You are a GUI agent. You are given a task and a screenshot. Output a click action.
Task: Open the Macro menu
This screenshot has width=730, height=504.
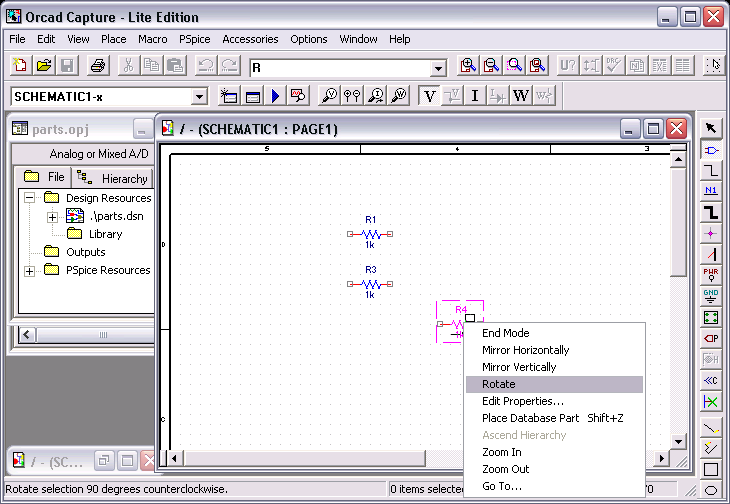152,39
